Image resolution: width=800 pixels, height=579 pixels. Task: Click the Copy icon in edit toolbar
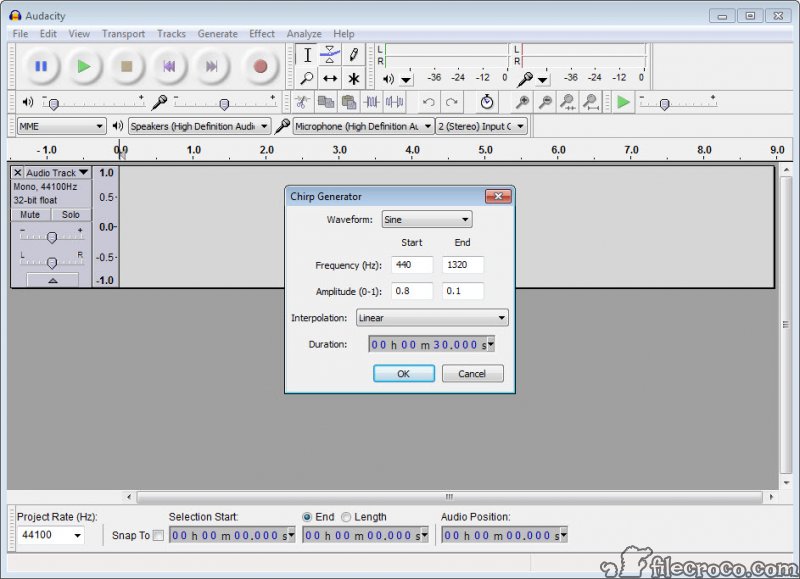[326, 103]
